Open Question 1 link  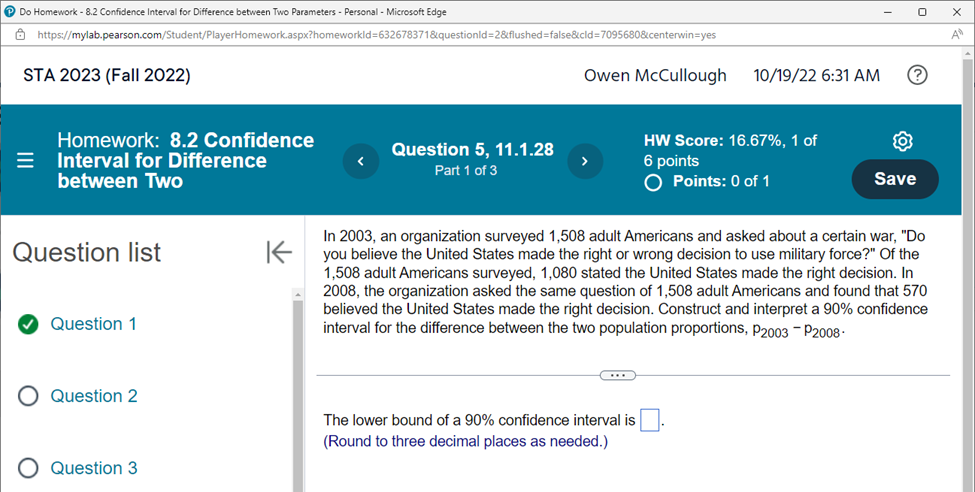[93, 324]
